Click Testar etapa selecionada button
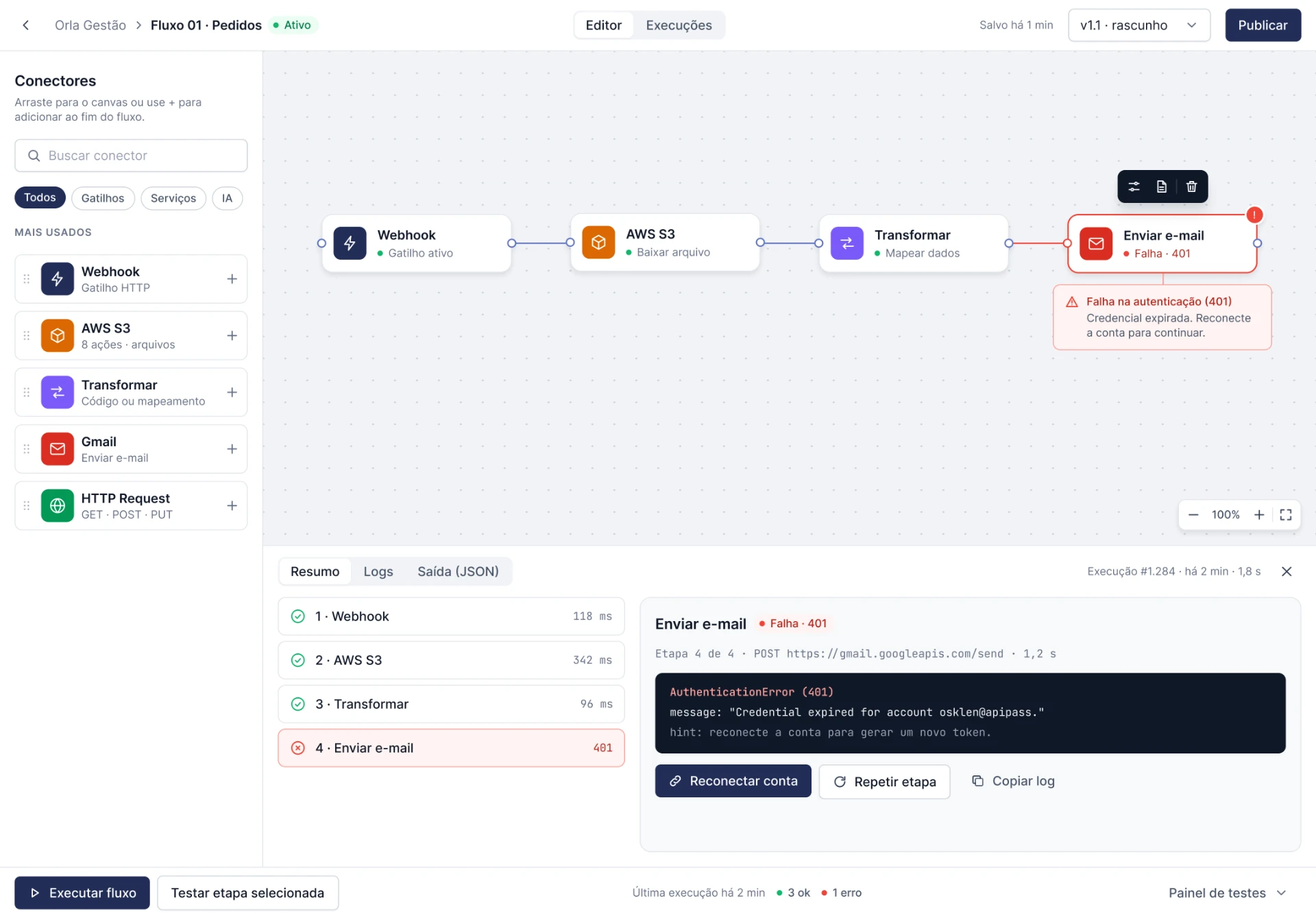 pos(247,893)
